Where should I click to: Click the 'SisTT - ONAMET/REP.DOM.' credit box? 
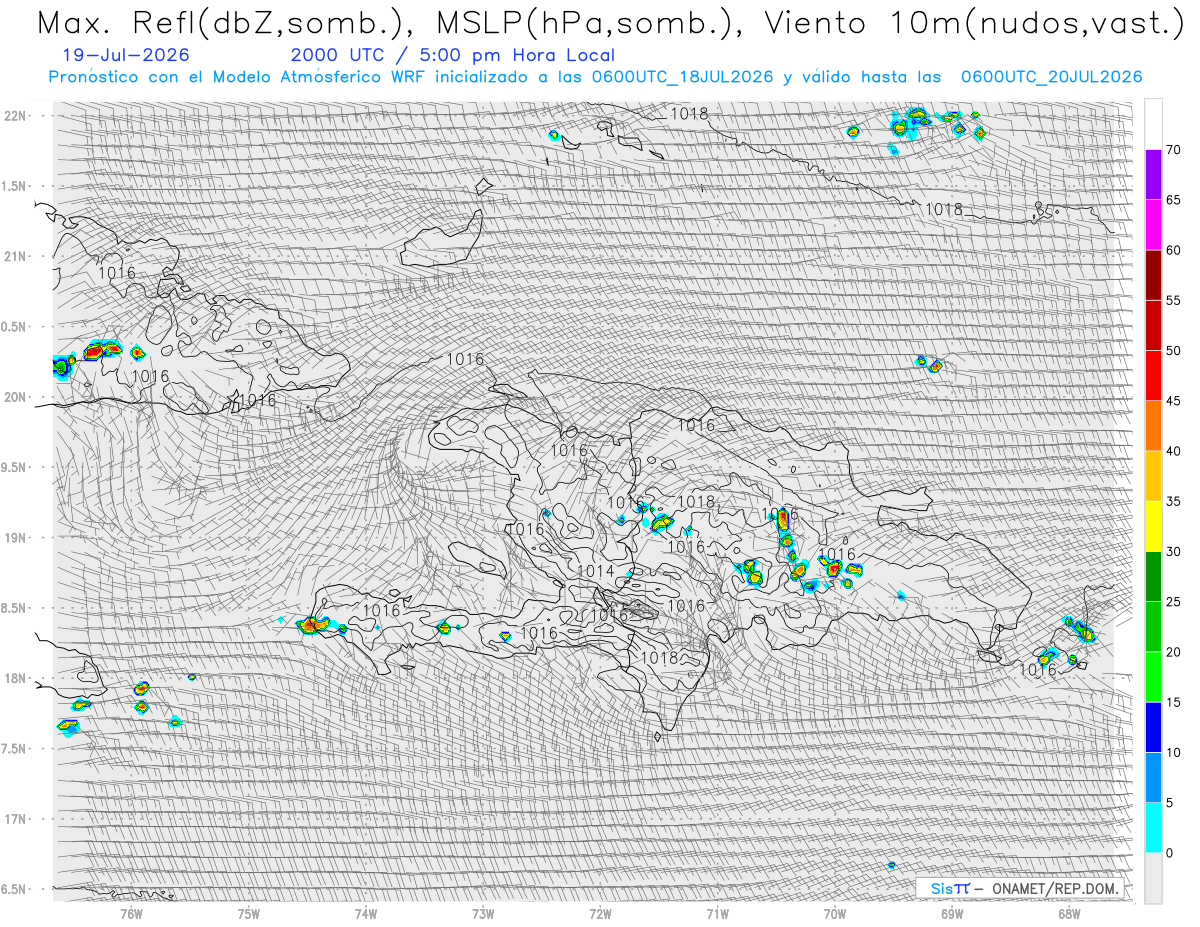click(x=1020, y=888)
